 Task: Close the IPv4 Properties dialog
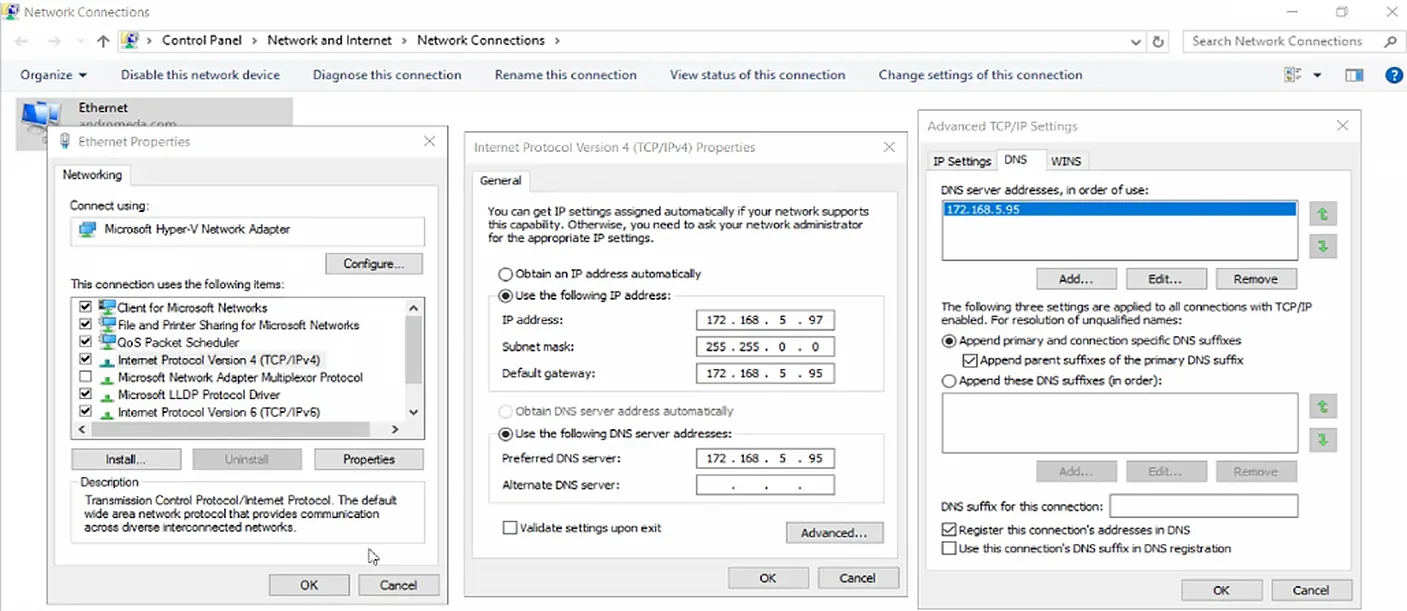tap(889, 147)
